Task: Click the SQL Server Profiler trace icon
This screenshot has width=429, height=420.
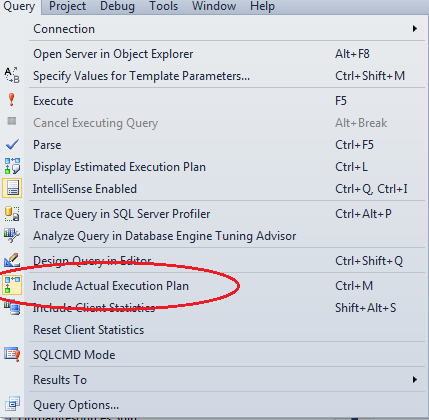Action: [x=12, y=214]
